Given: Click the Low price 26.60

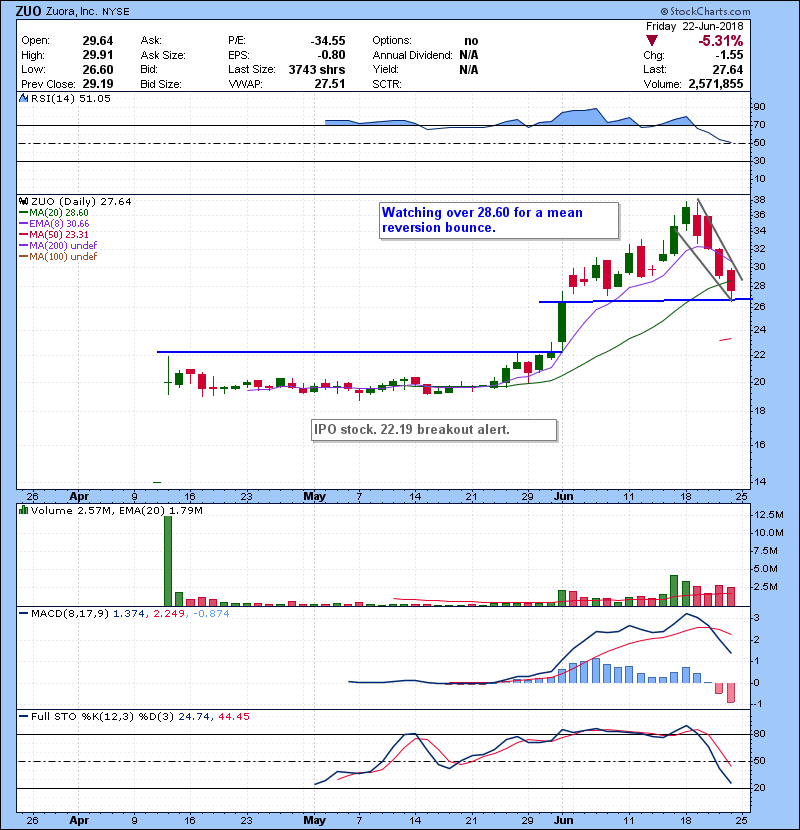Looking at the screenshot, I should tap(98, 70).
